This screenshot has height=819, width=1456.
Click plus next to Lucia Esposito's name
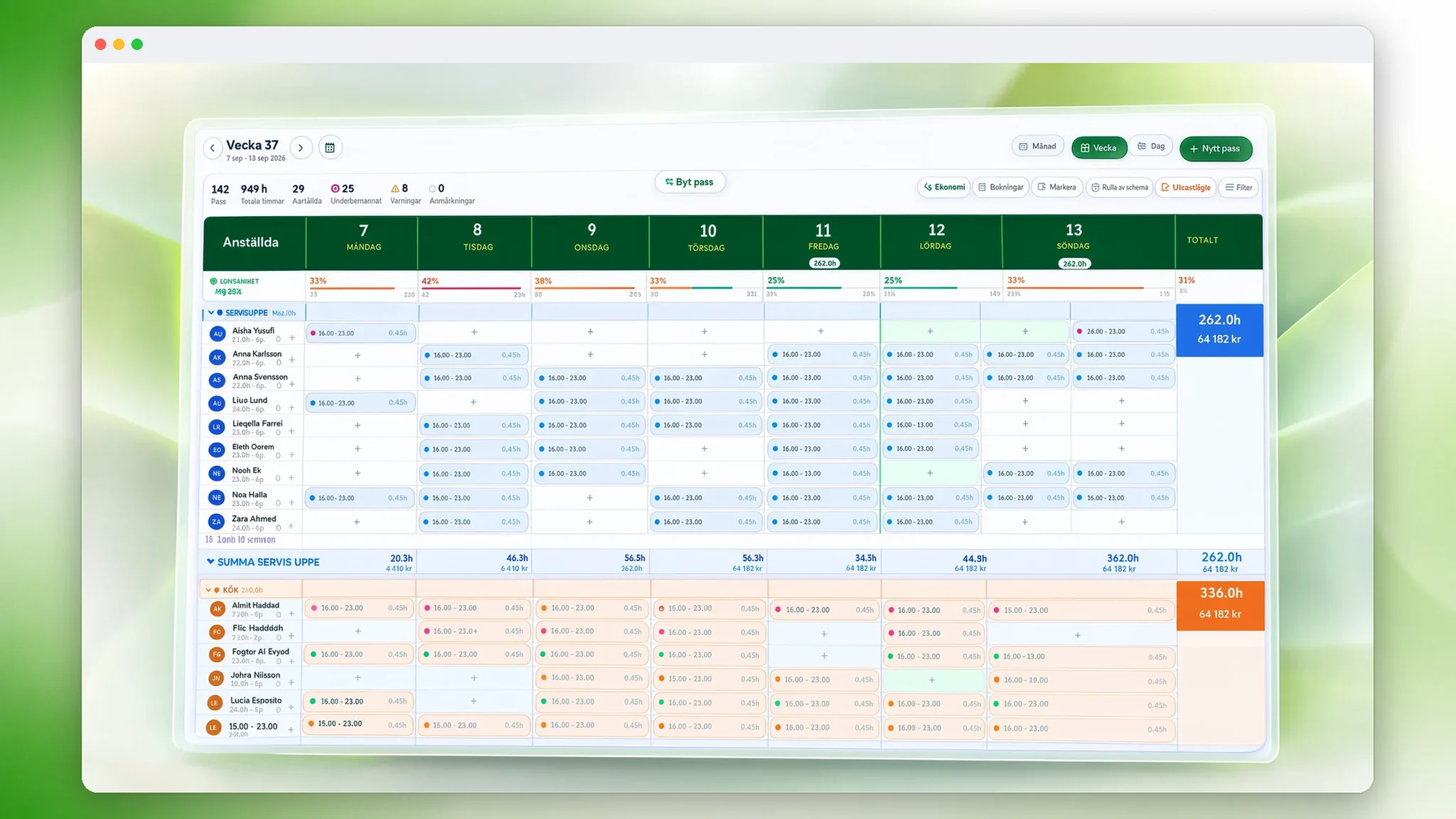coord(291,709)
